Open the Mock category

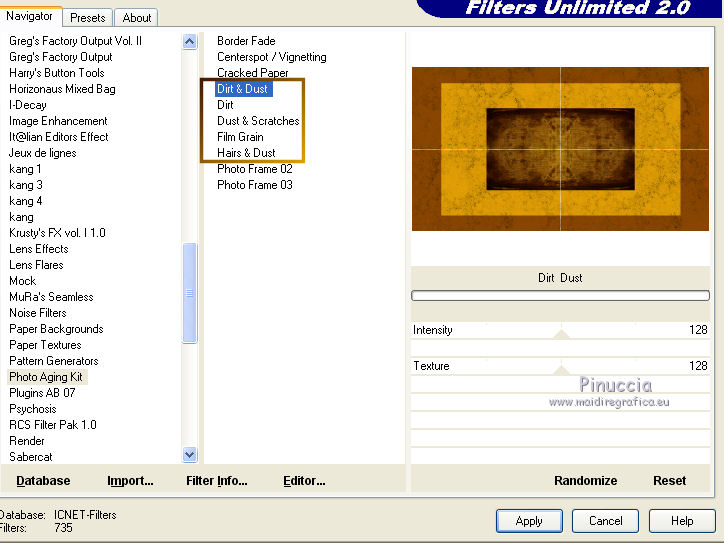(x=23, y=281)
